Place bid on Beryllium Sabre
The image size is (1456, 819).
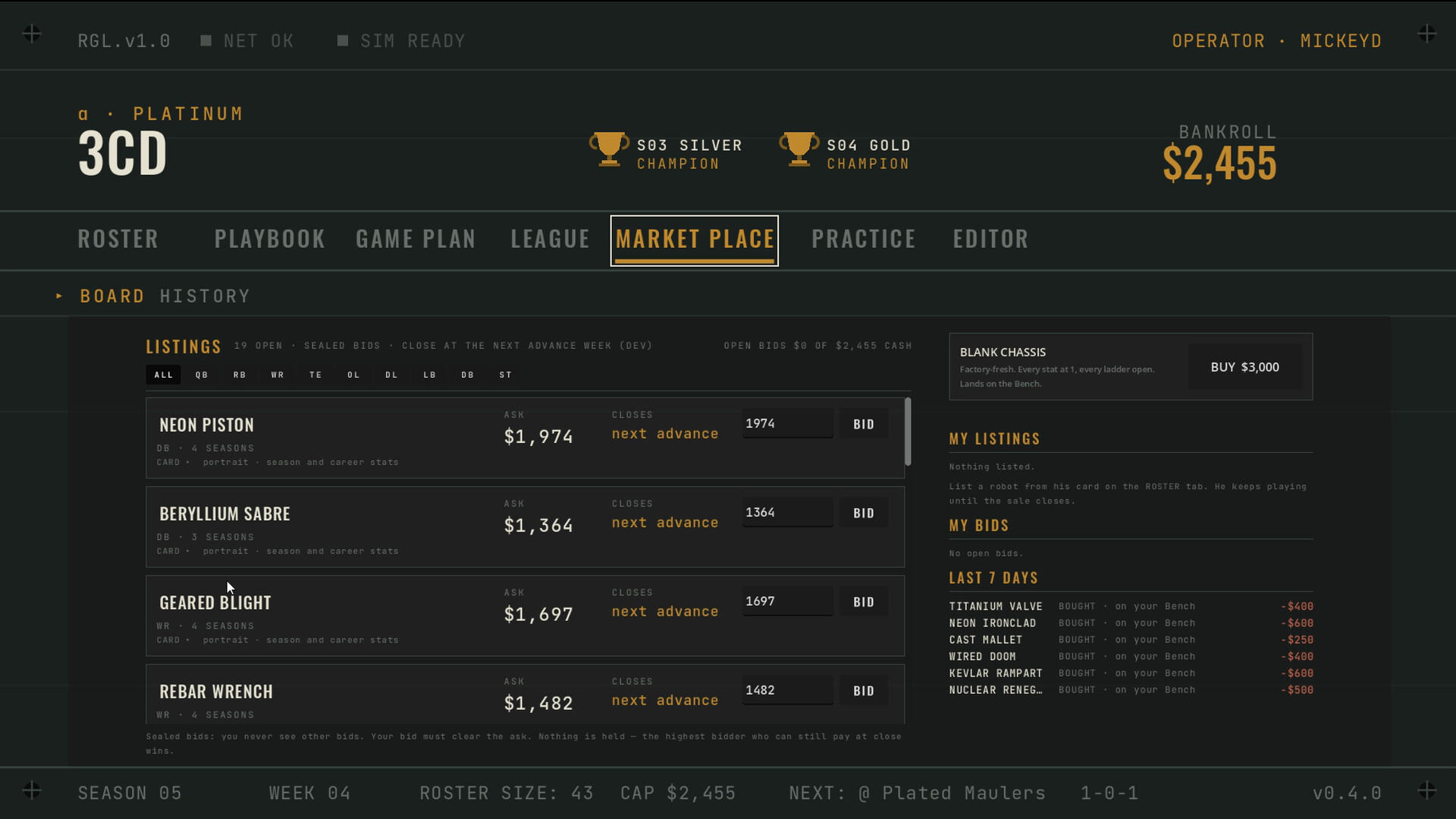(x=864, y=513)
